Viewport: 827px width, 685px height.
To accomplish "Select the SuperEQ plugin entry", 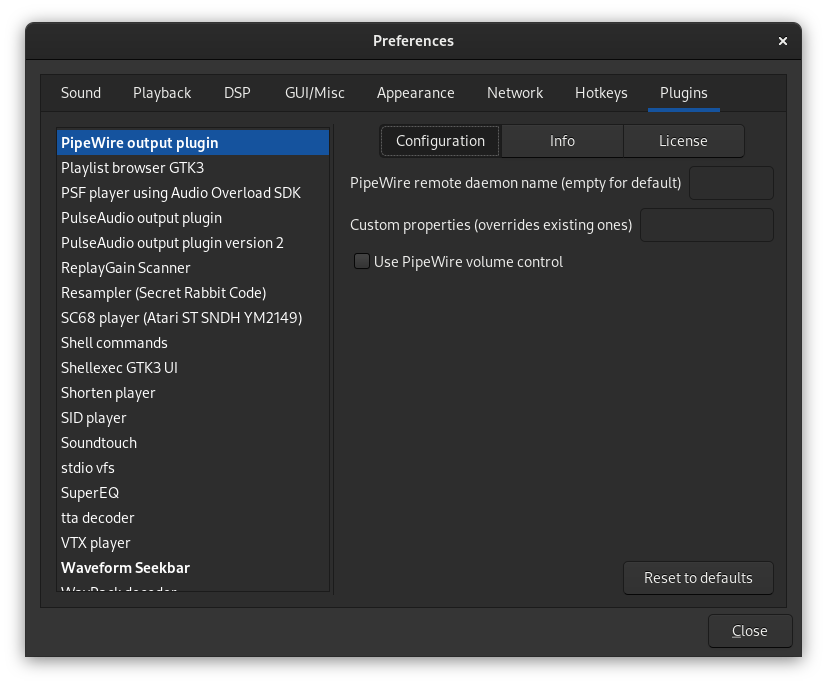I will pyautogui.click(x=90, y=493).
